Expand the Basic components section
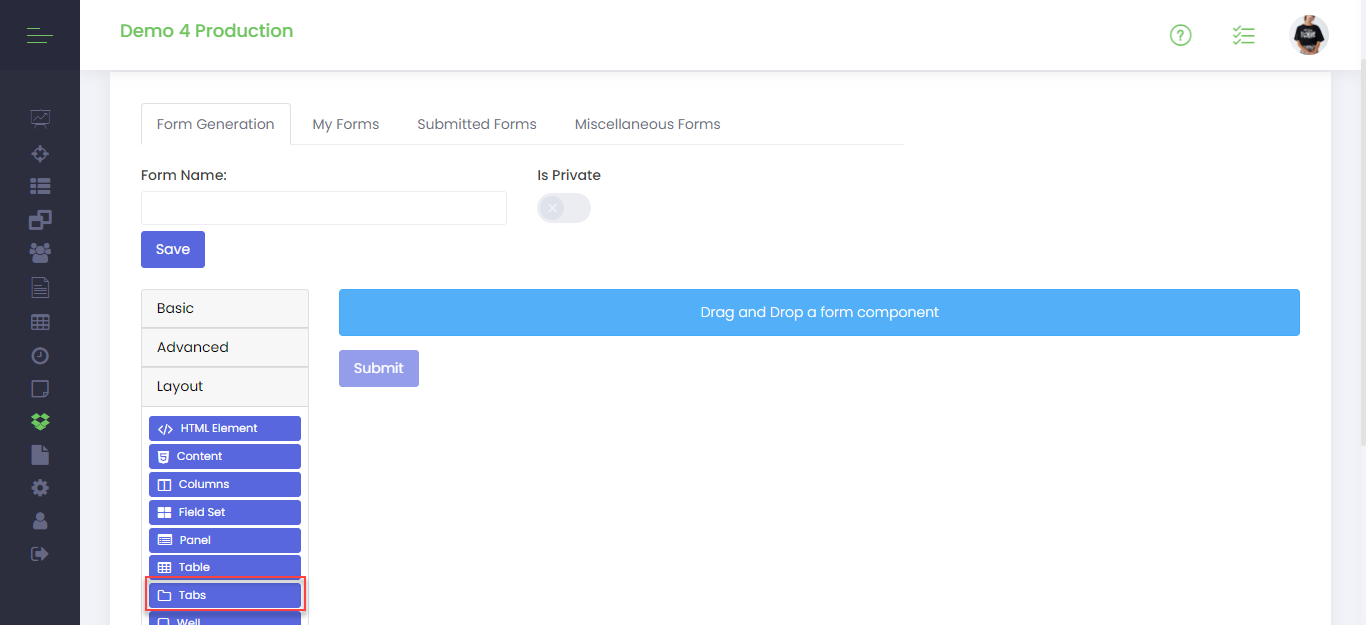Viewport: 1366px width, 625px height. coord(225,308)
